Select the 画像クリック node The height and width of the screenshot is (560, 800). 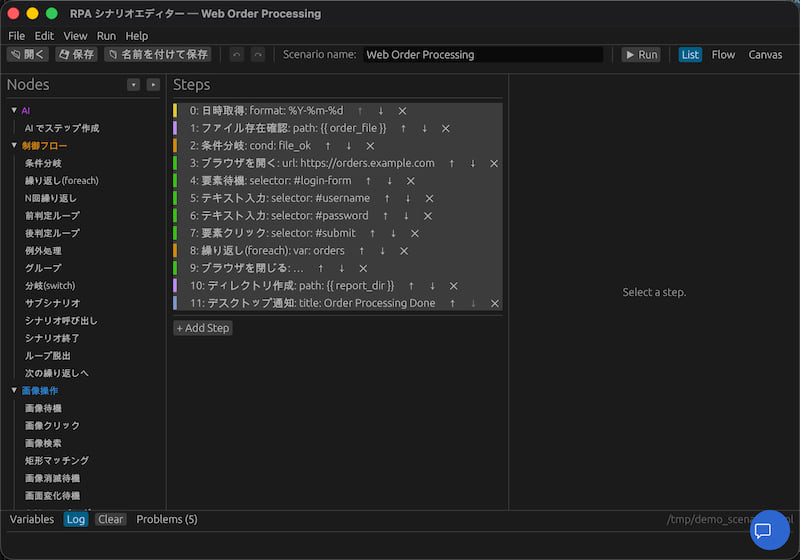coord(52,425)
